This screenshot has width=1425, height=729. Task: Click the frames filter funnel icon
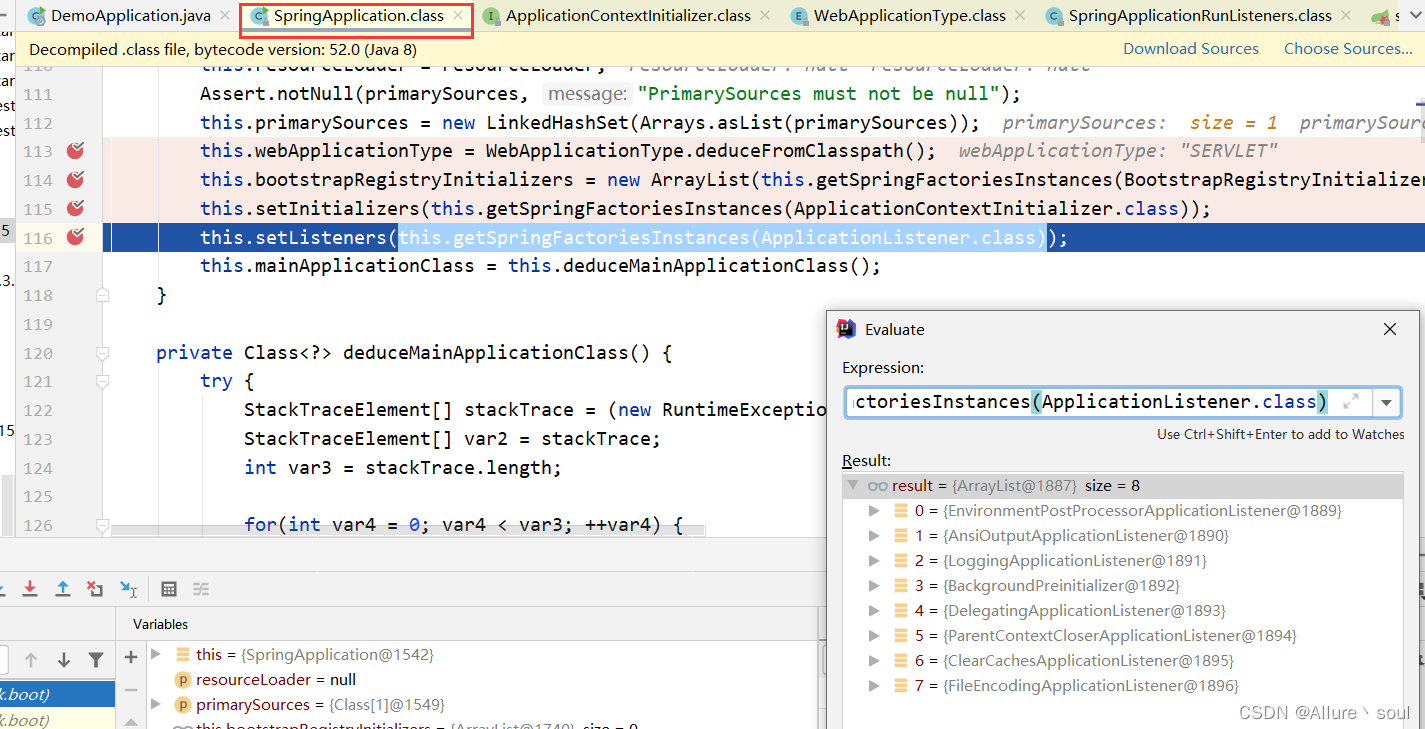(96, 659)
